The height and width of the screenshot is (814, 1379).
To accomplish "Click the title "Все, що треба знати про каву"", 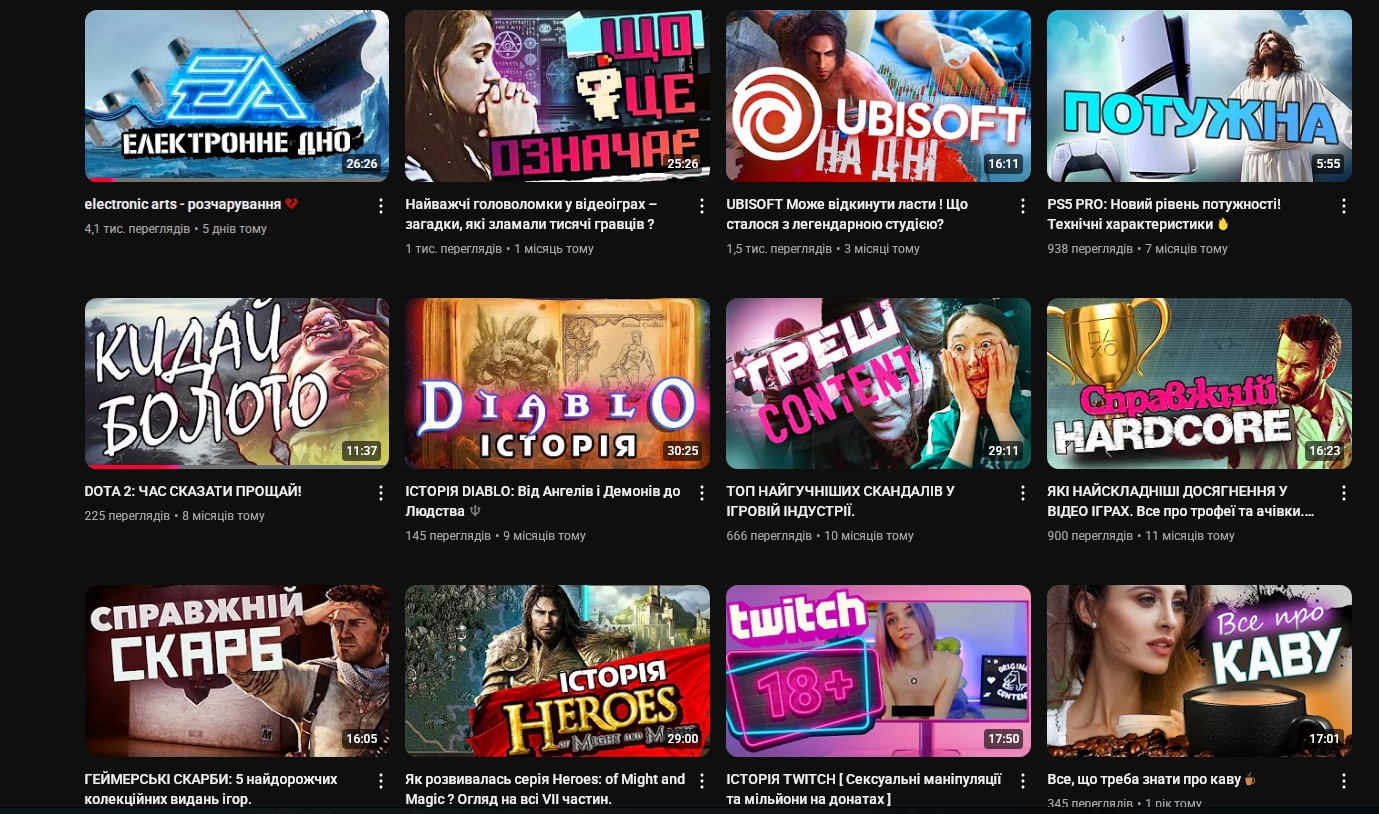I will coord(1151,779).
